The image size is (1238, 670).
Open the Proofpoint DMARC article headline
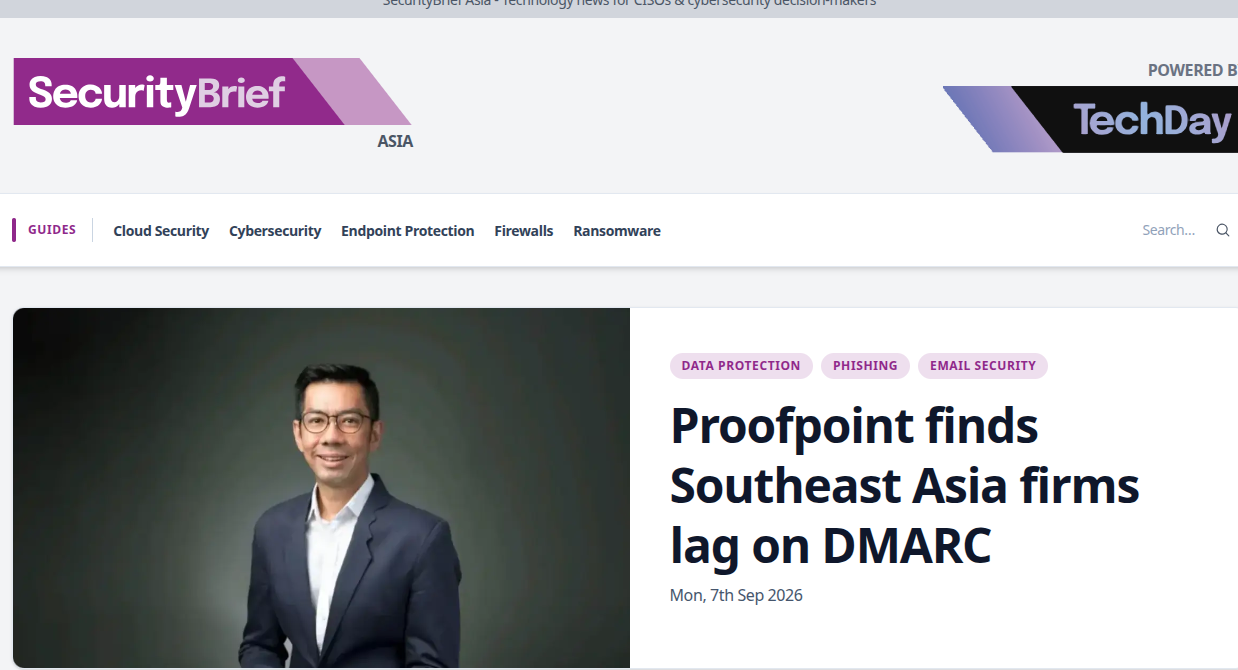tap(905, 486)
